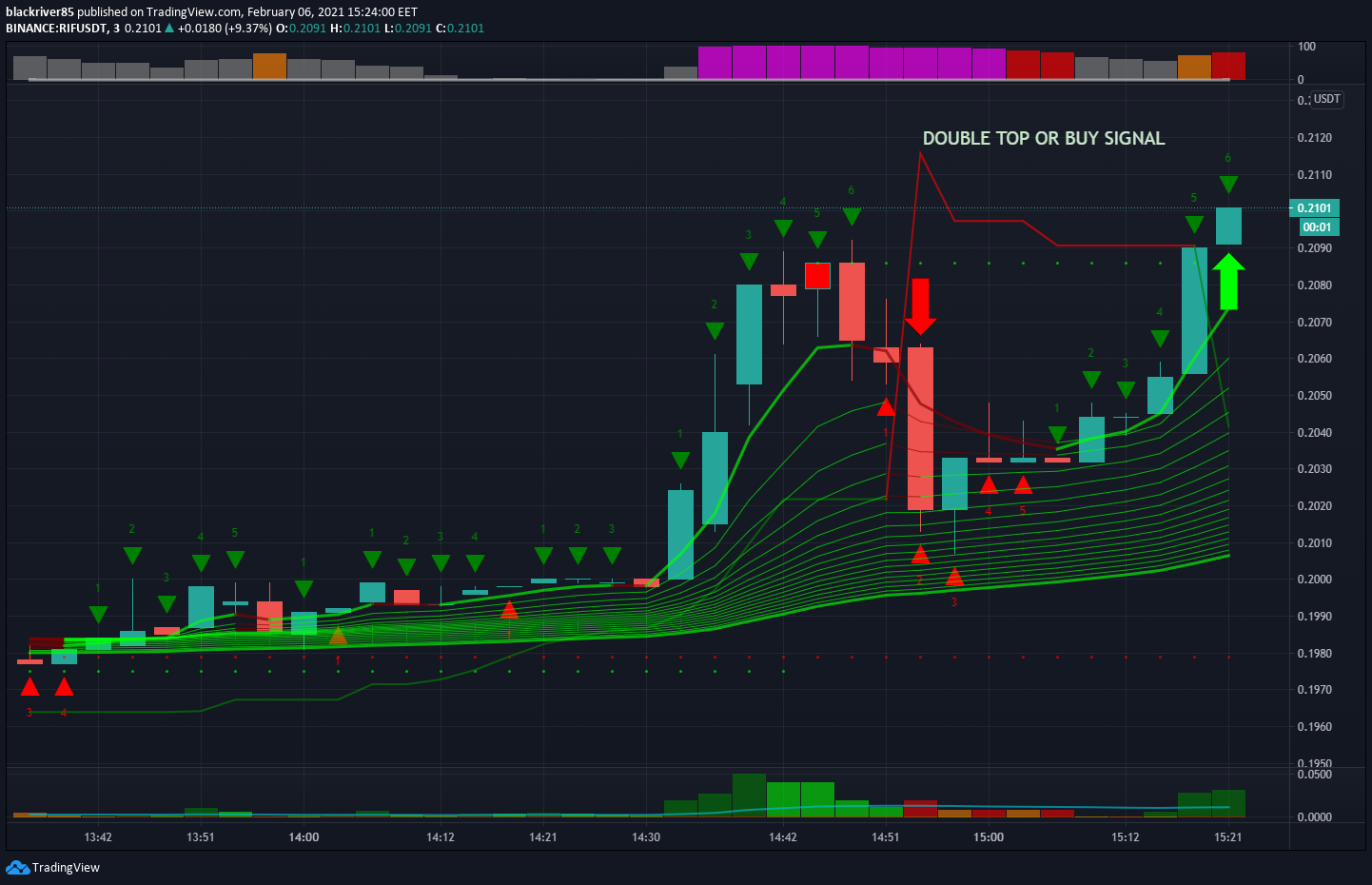
Task: Click the large red down arrow on chart
Action: (920, 306)
